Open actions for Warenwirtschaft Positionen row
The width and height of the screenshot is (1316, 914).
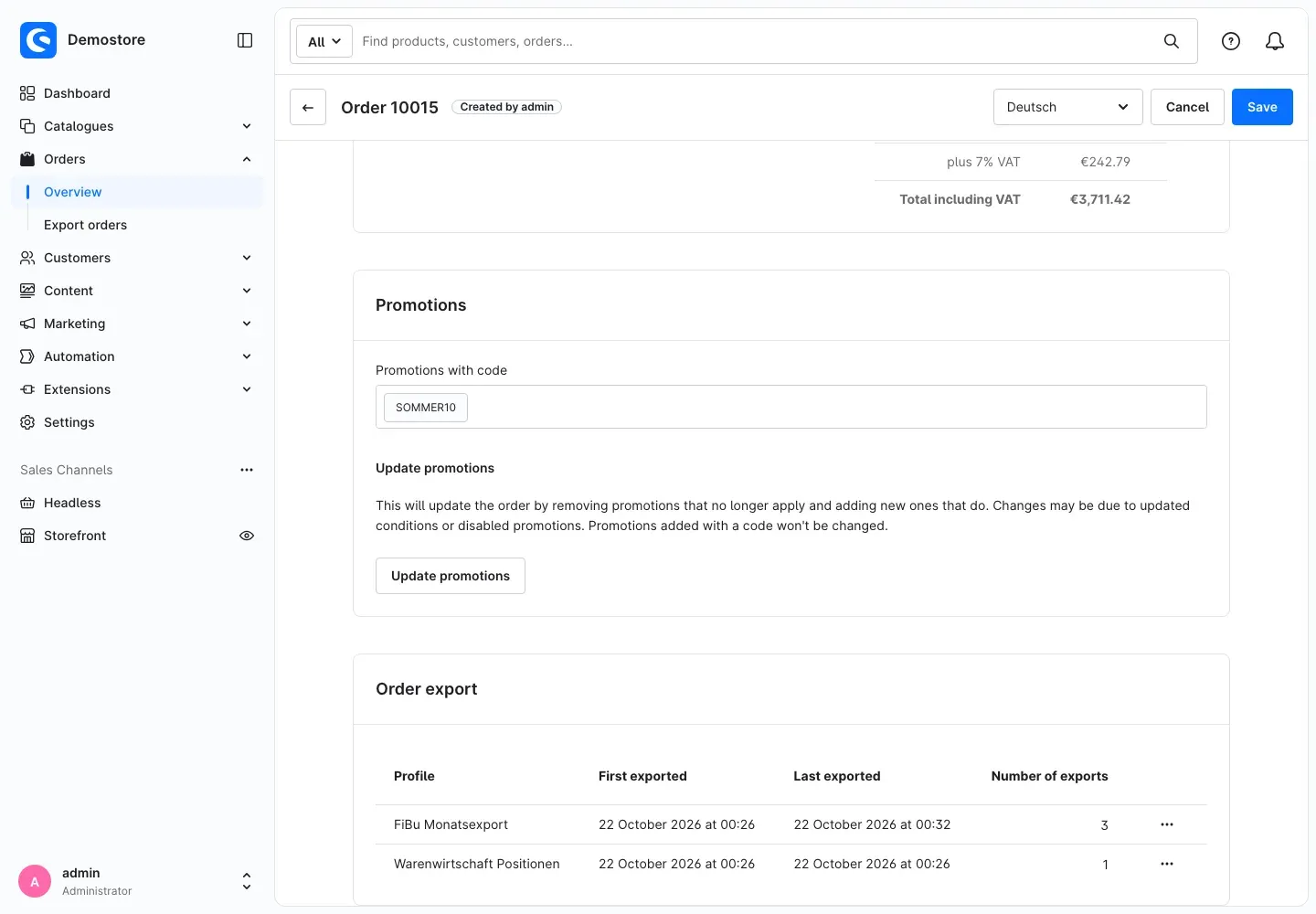(x=1167, y=864)
